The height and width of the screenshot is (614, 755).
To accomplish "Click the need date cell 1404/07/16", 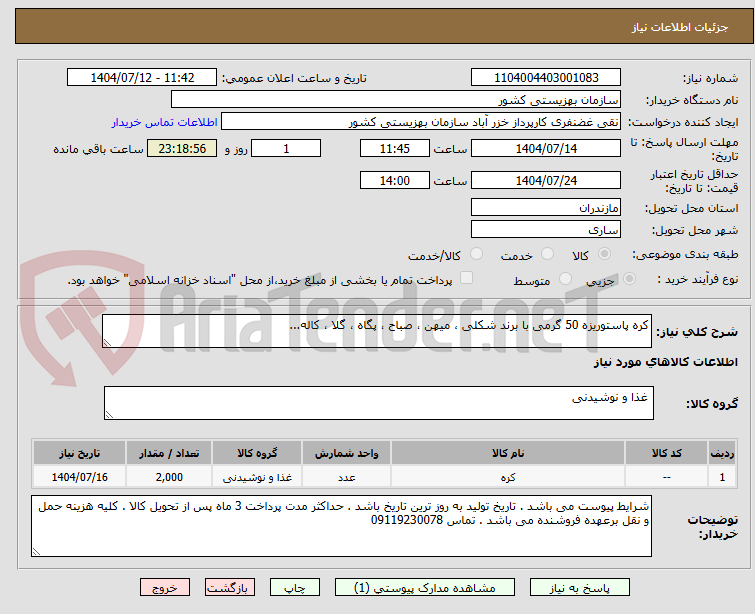I will (x=79, y=477).
